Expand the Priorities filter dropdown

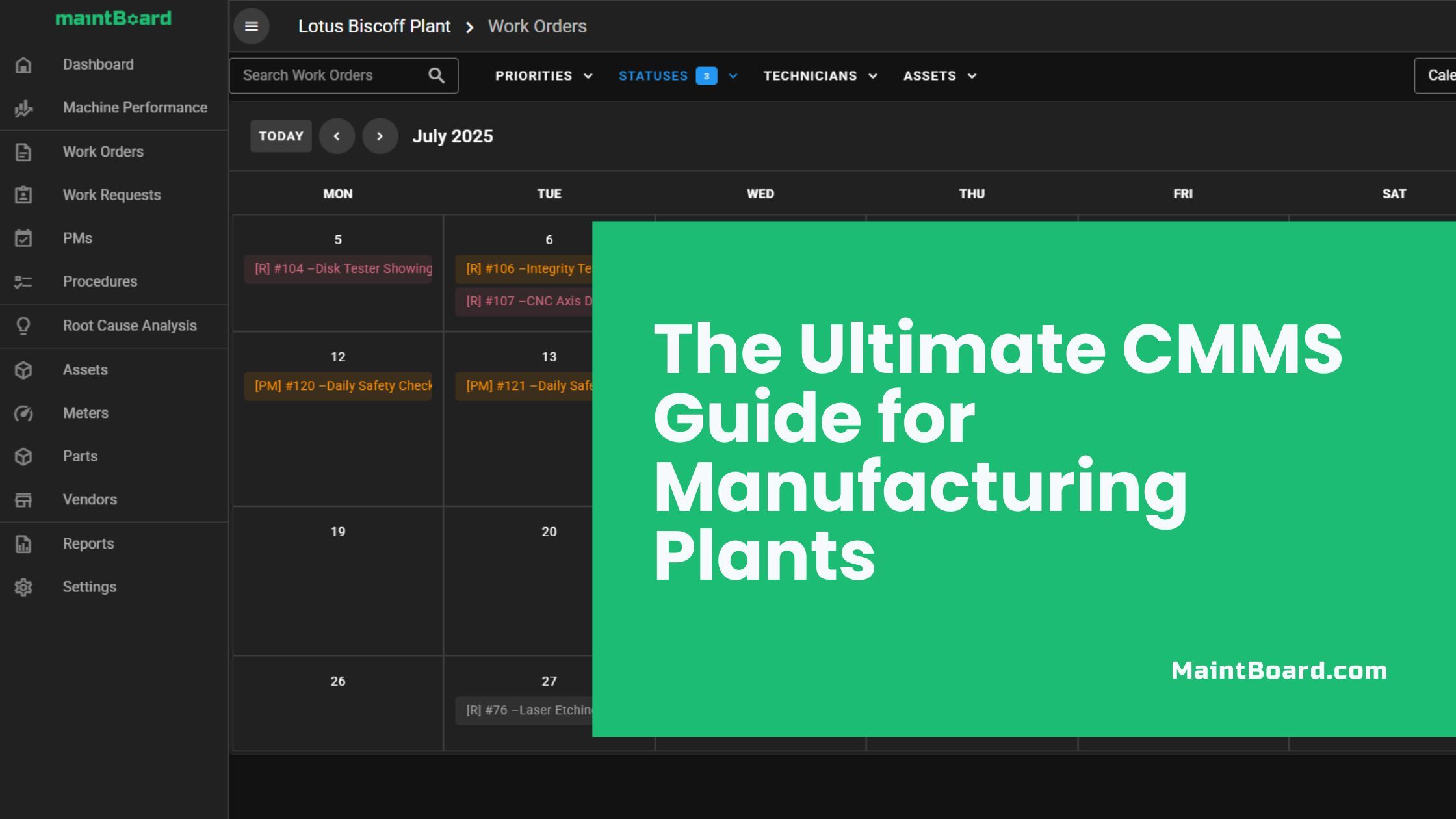pyautogui.click(x=543, y=75)
